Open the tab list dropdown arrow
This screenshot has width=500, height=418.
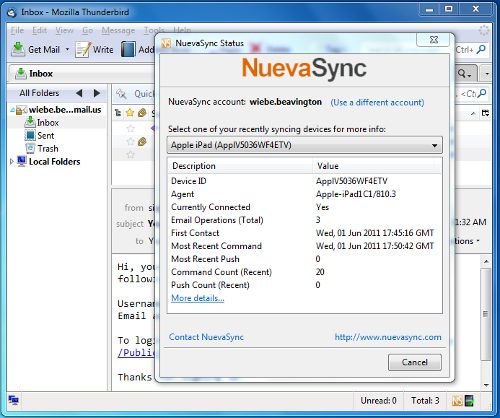[x=487, y=73]
